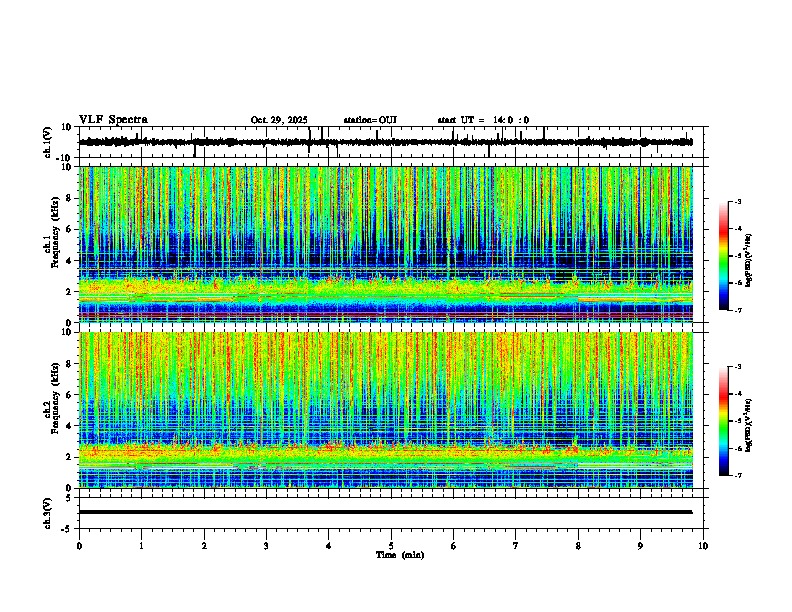The image size is (792, 612).
Task: Click the "-7" value on ch.2 color bar
Action: click(x=737, y=475)
